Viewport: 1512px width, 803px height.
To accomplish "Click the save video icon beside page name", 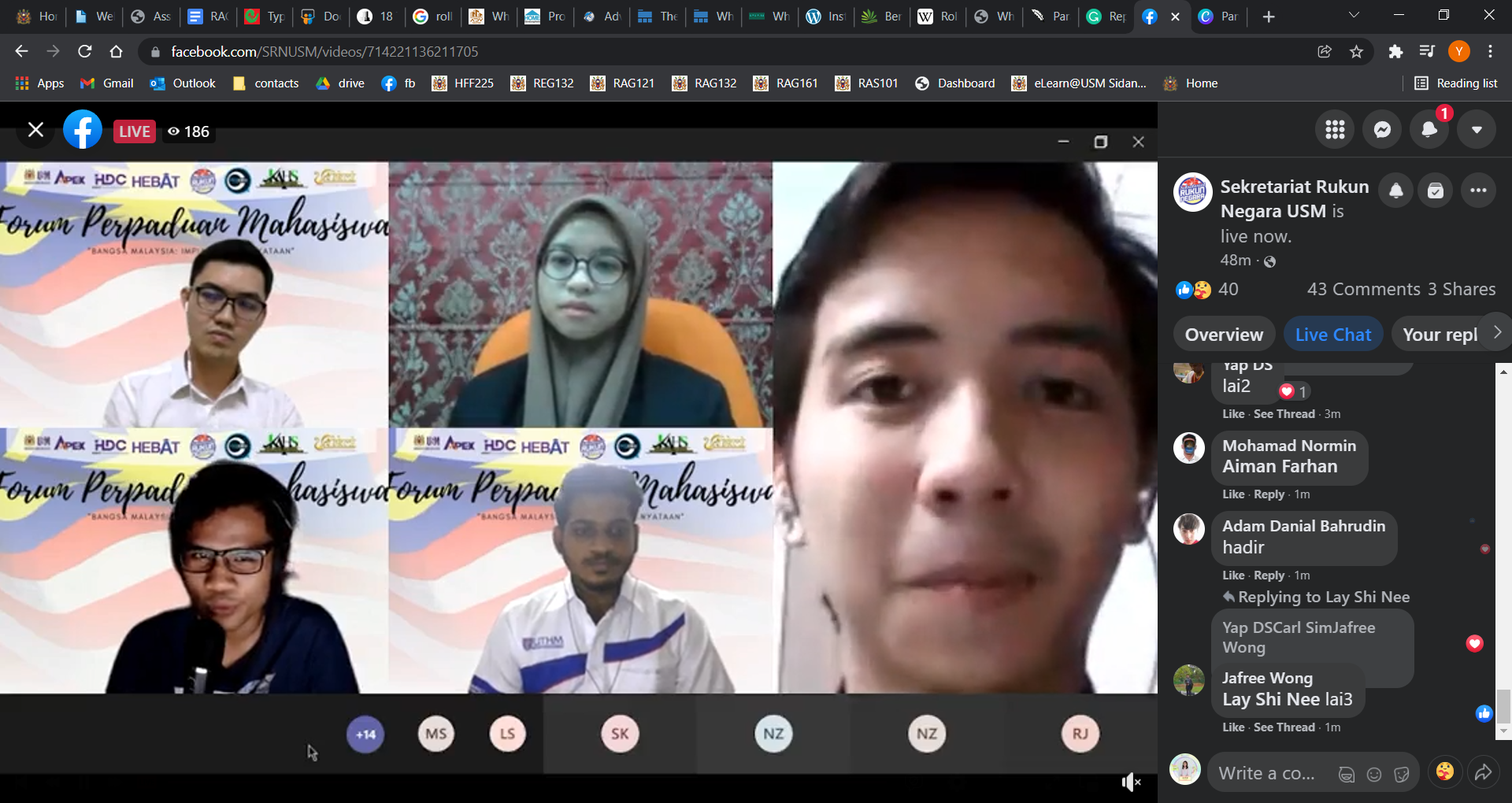I will 1436,191.
